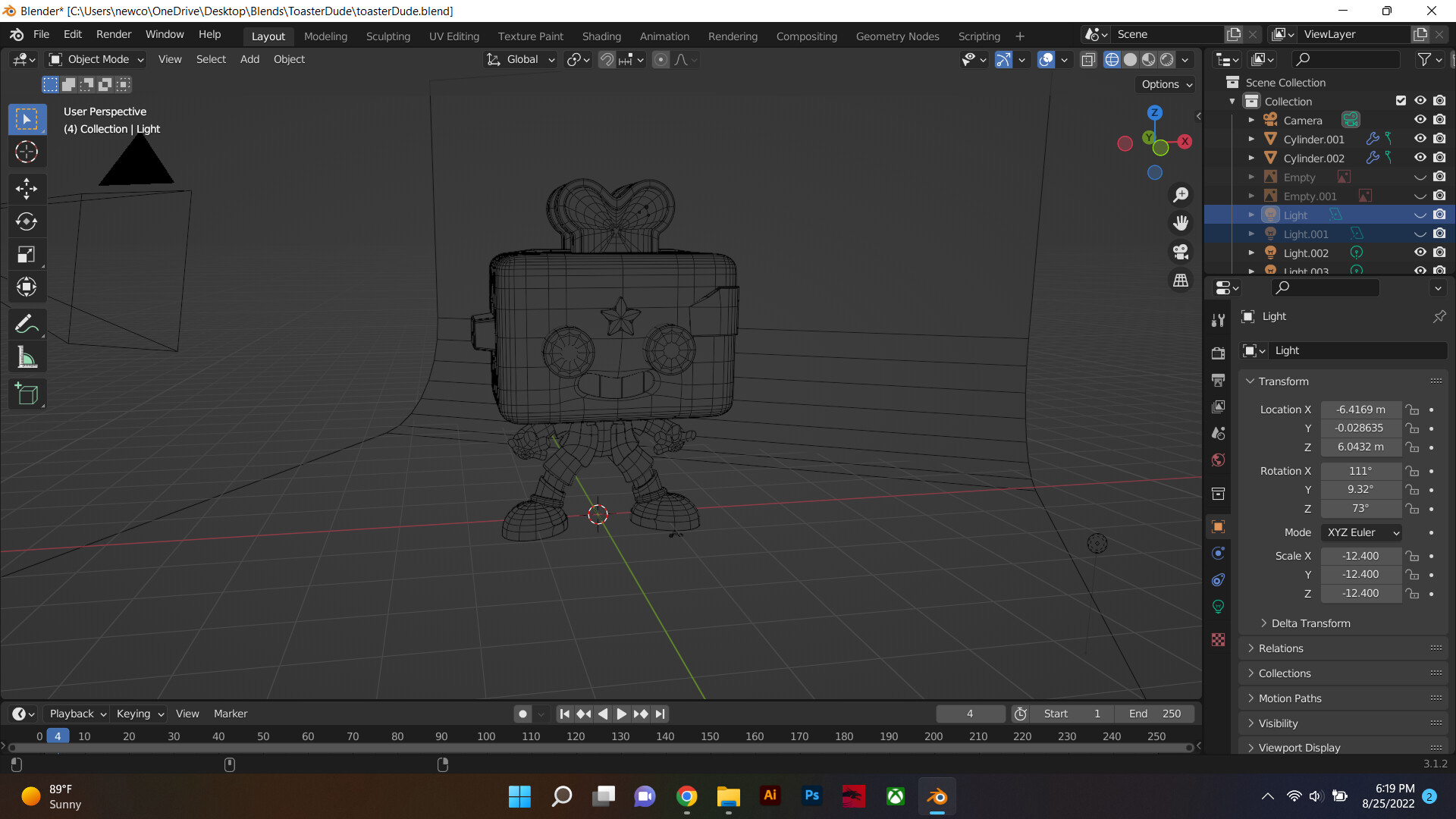The width and height of the screenshot is (1456, 819).
Task: Open the XYZ Euler rotation mode dropdown
Action: click(x=1360, y=532)
